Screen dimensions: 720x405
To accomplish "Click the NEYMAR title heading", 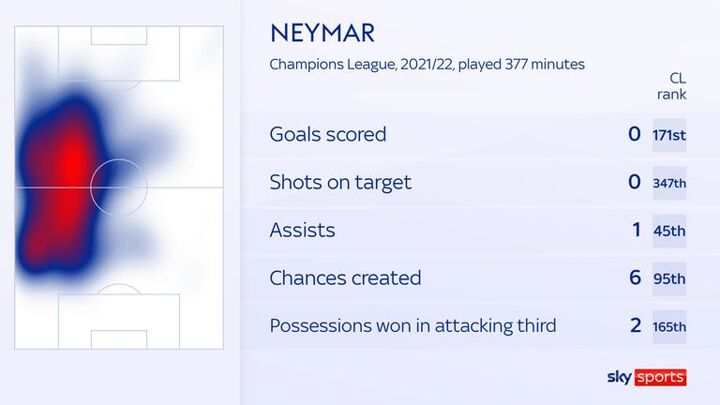I will pos(322,33).
